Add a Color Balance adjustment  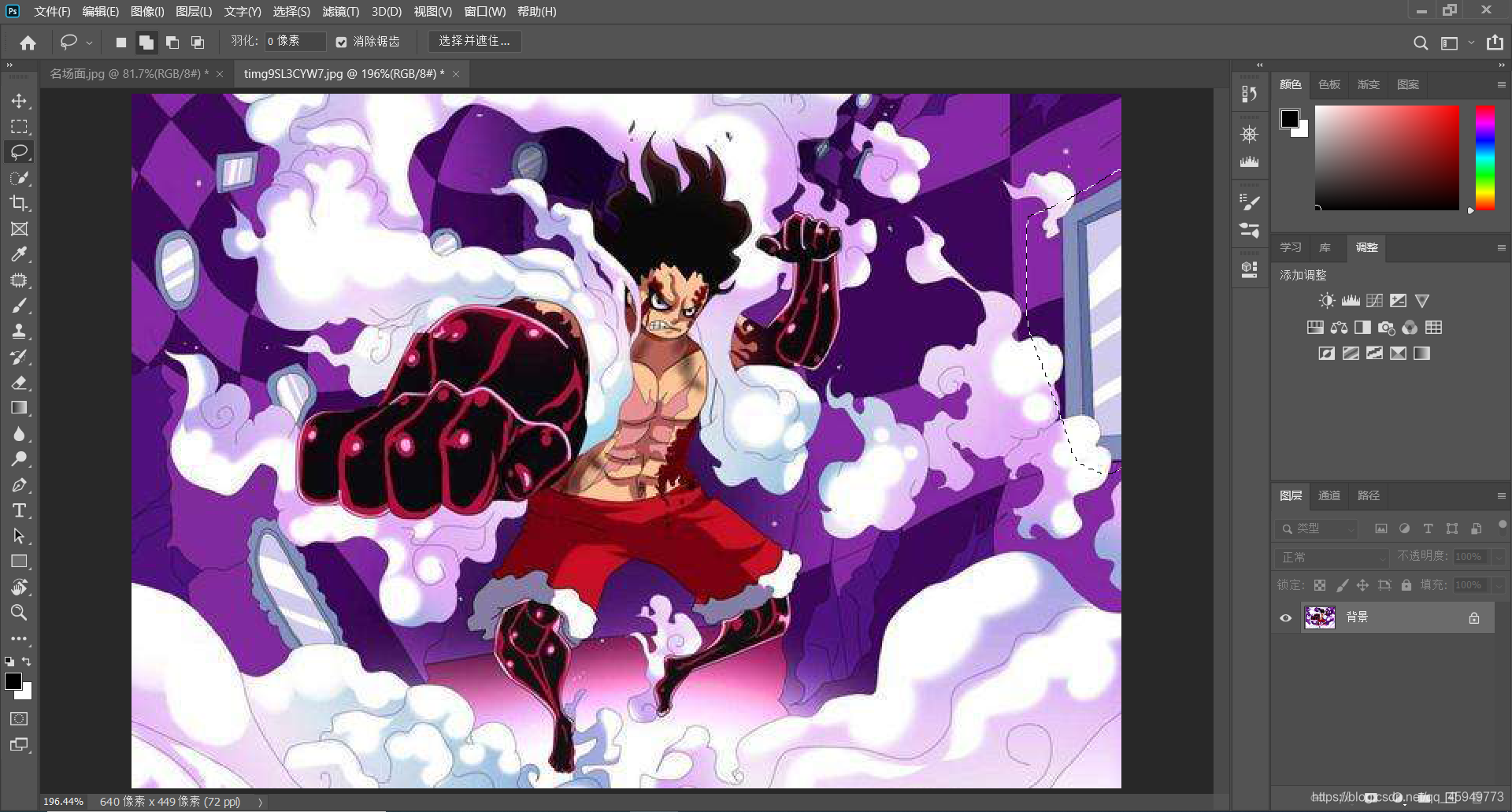click(x=1339, y=328)
